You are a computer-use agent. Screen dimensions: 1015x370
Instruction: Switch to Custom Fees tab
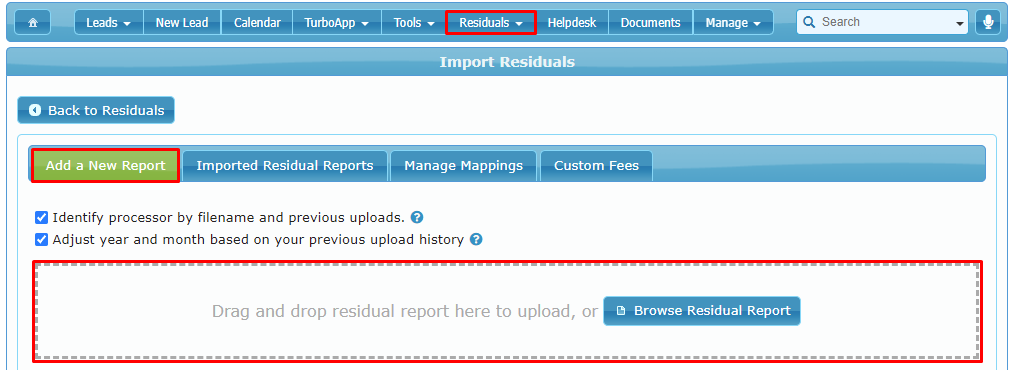coord(596,166)
